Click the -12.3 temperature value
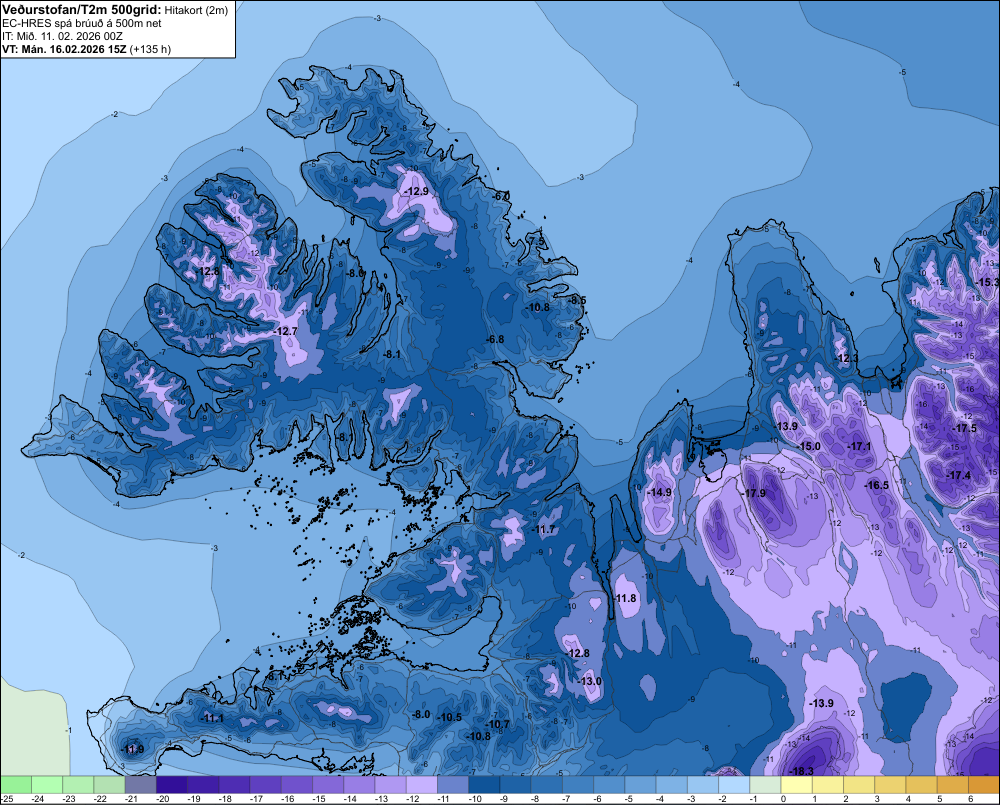This screenshot has height=805, width=1000. click(847, 358)
